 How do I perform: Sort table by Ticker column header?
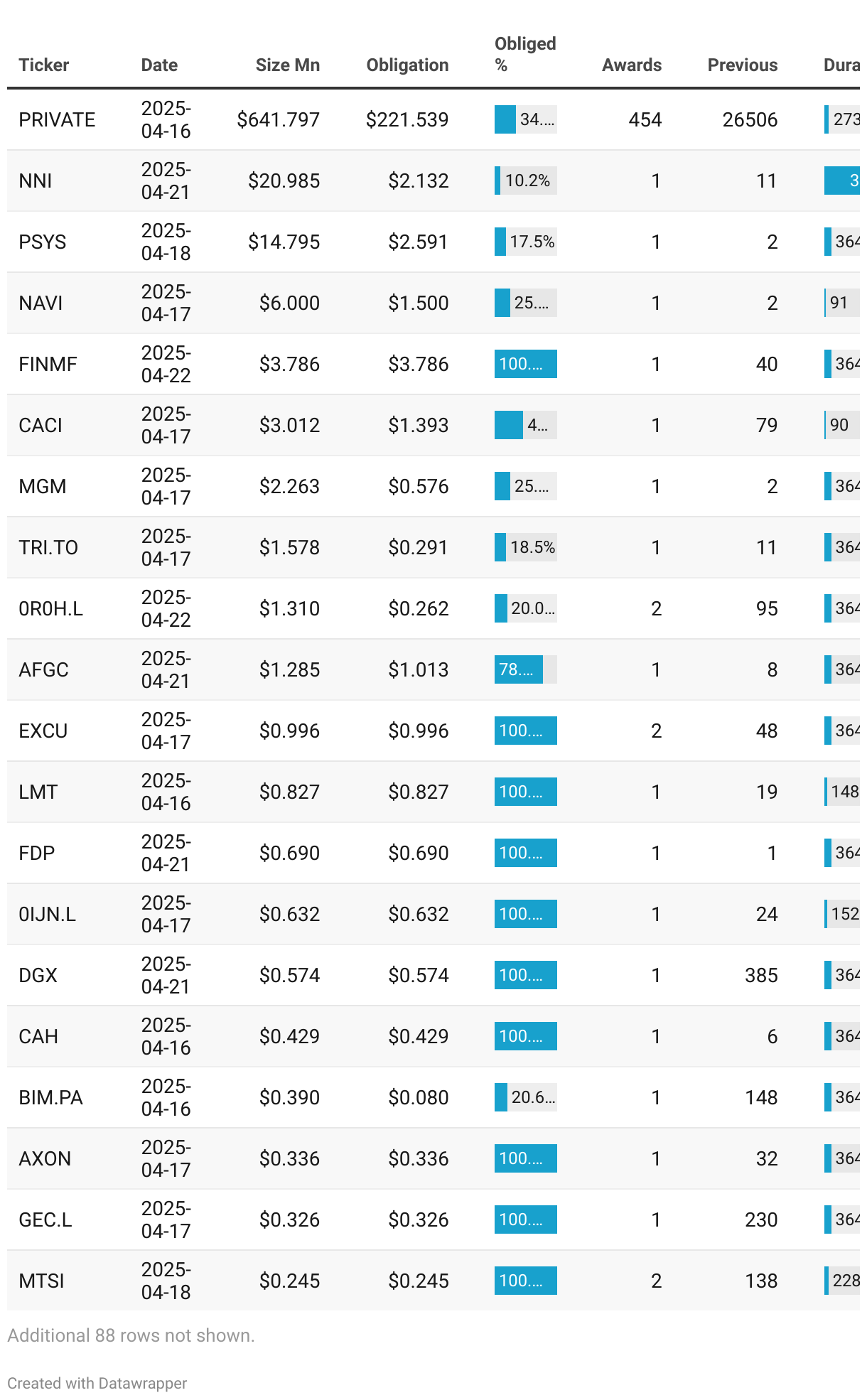click(x=43, y=65)
